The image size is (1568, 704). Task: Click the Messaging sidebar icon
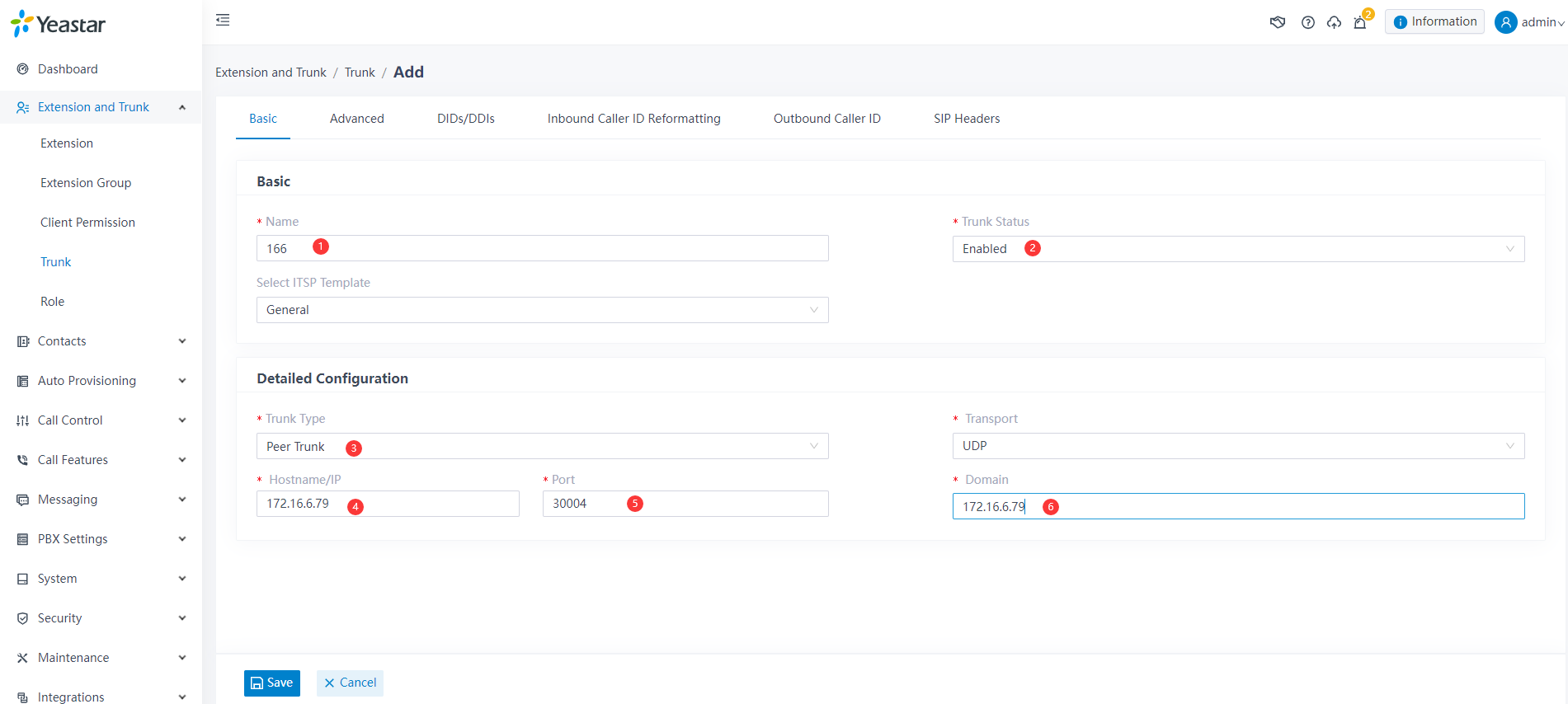click(x=23, y=500)
